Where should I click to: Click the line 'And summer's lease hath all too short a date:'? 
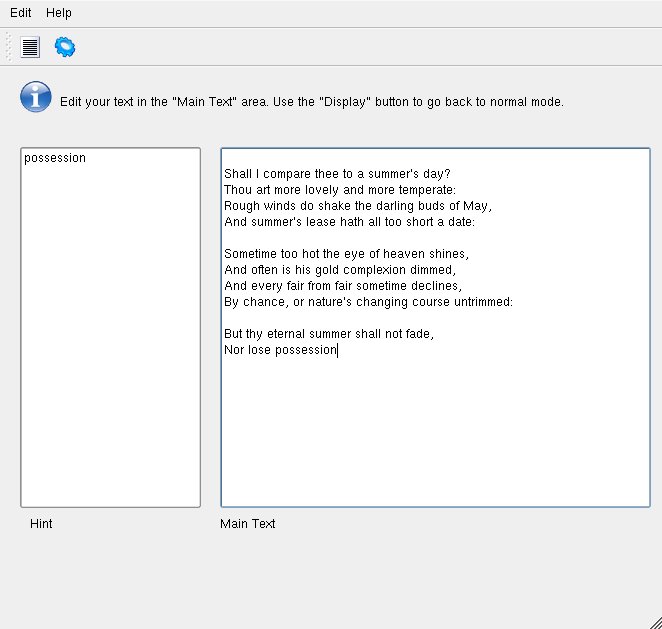pos(350,222)
